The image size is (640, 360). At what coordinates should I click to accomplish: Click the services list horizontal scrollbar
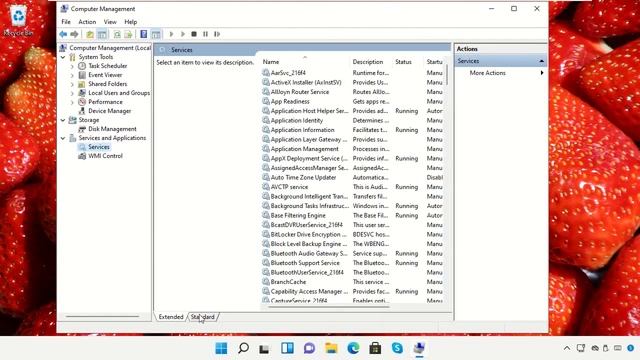click(329, 307)
